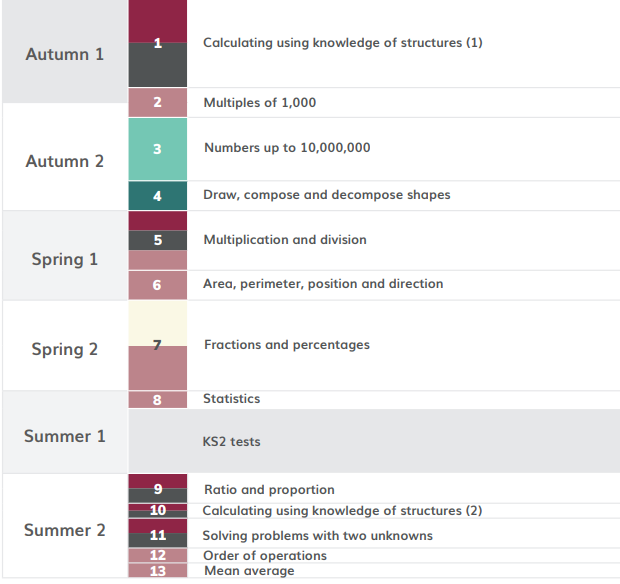The width and height of the screenshot is (620, 584).
Task: Select the "Autumn 1" term label
Action: click(65, 54)
